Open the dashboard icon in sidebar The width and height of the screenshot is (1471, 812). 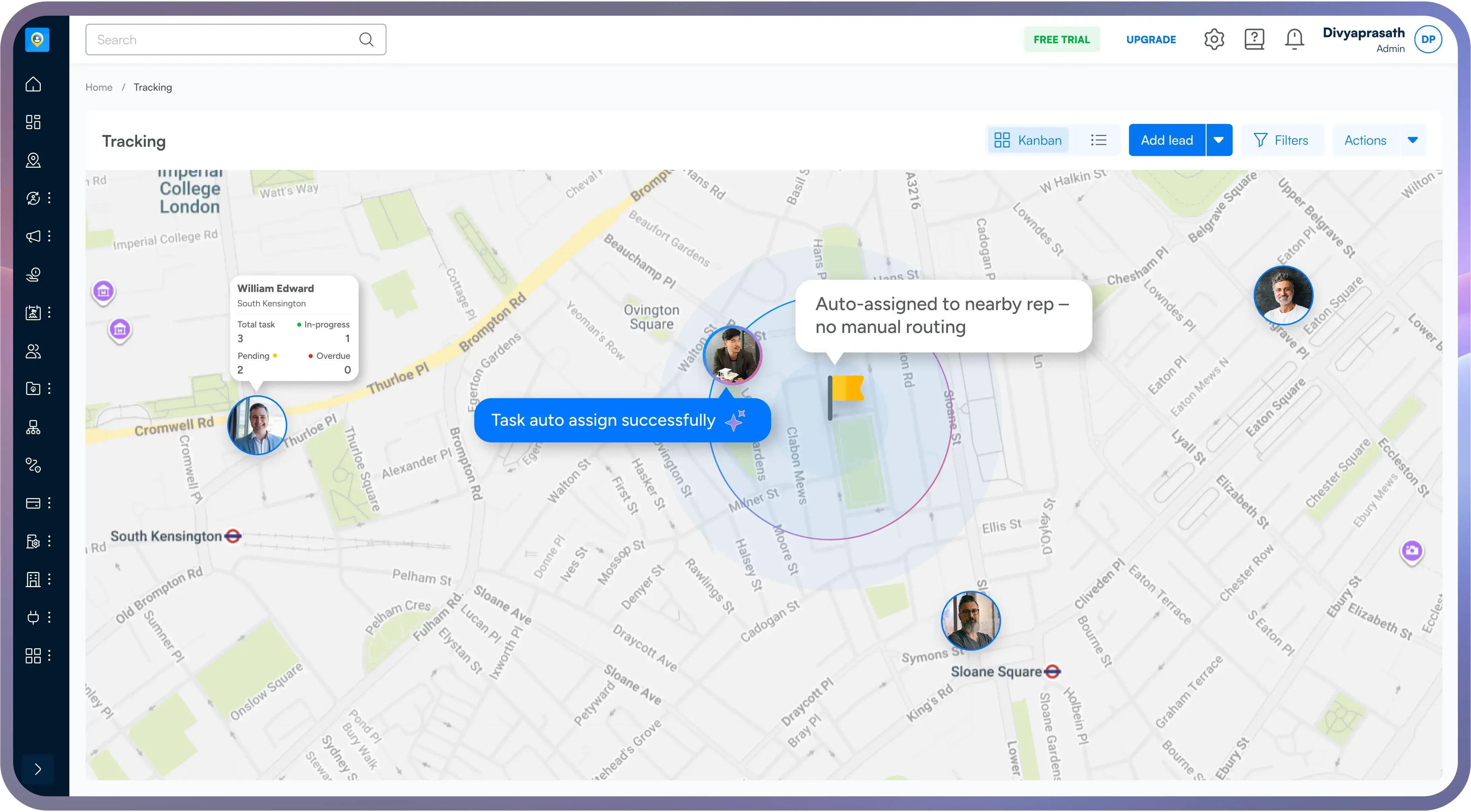pyautogui.click(x=33, y=122)
